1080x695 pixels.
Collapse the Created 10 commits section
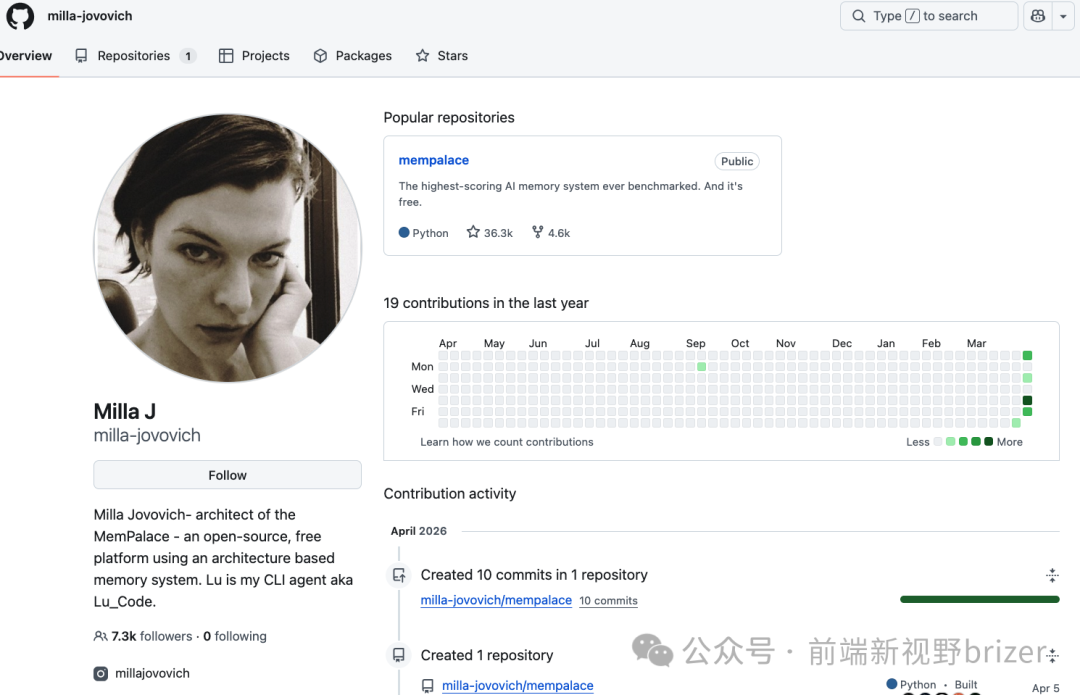[x=1051, y=575]
